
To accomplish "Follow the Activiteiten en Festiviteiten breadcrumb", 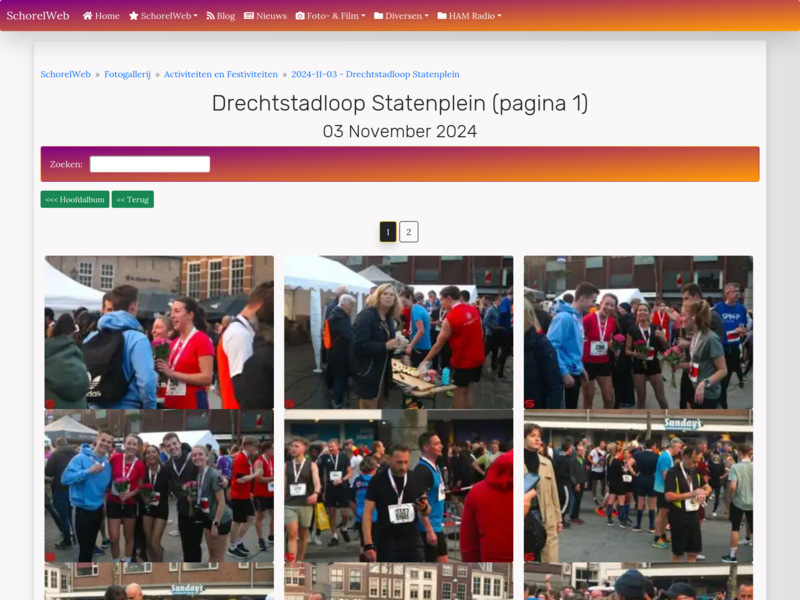I will pos(221,74).
